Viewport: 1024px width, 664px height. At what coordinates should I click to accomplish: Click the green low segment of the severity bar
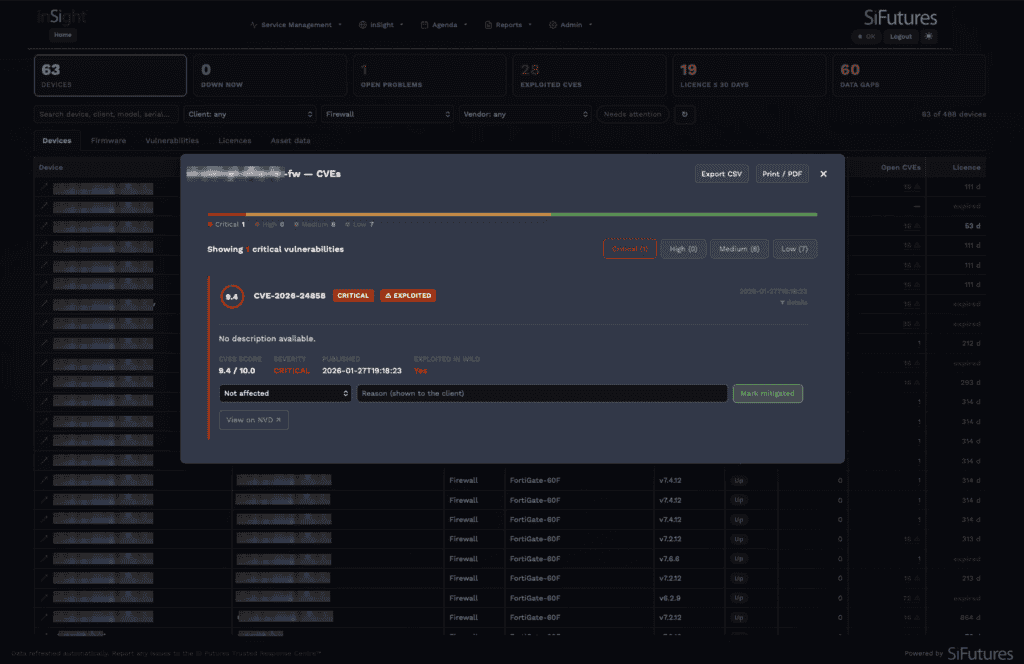point(684,214)
